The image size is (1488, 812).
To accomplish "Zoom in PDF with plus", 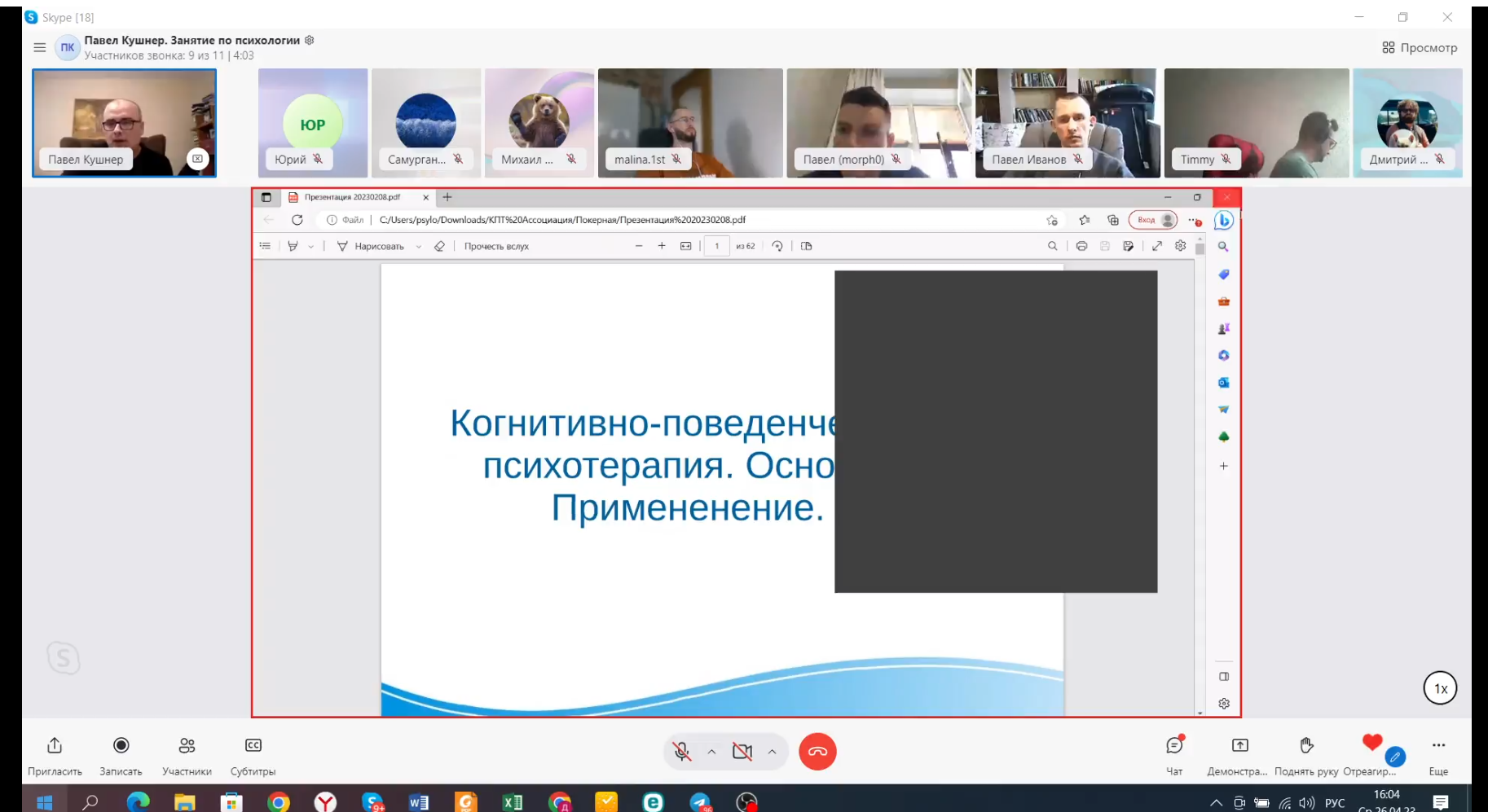I will (x=662, y=246).
